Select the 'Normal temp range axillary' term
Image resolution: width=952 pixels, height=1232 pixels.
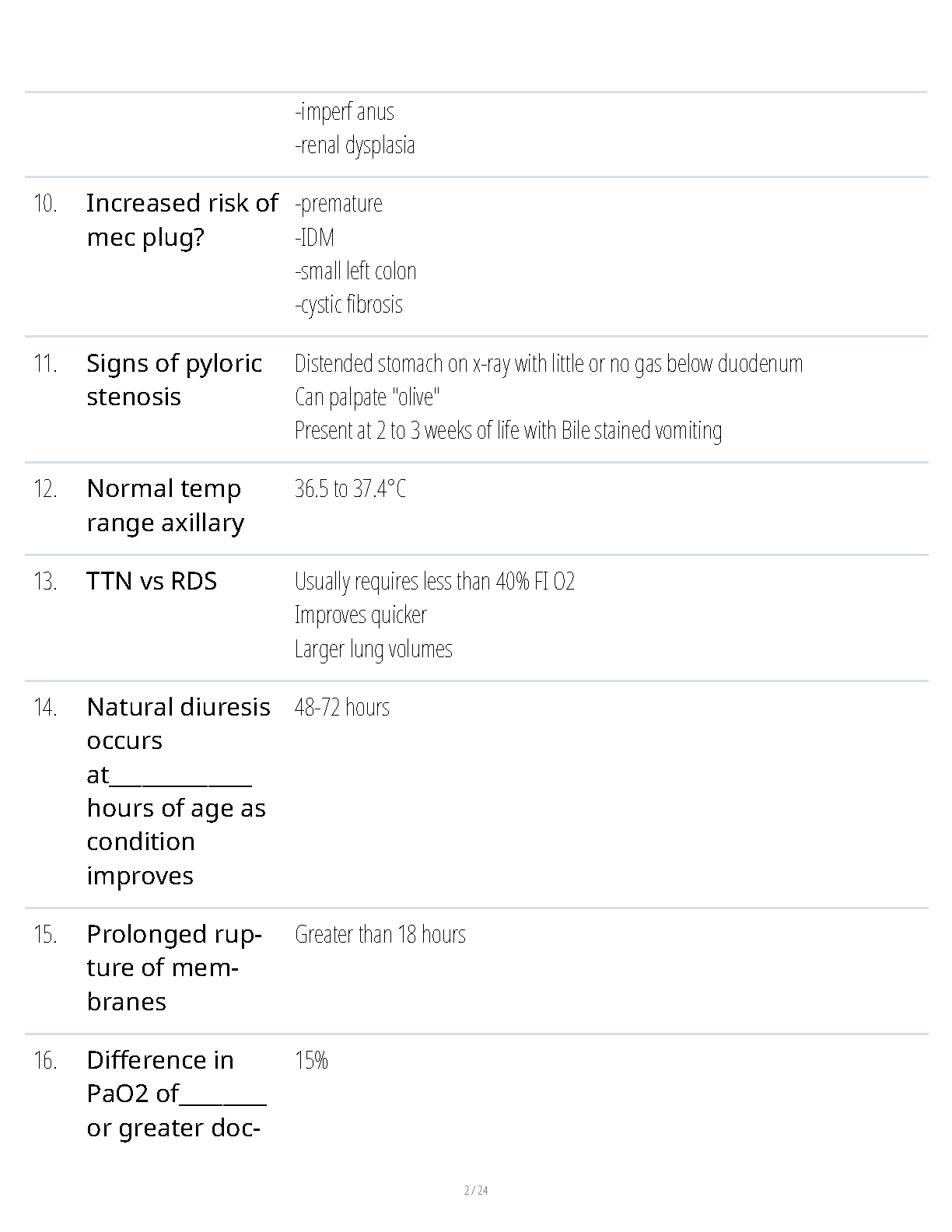[x=165, y=506]
